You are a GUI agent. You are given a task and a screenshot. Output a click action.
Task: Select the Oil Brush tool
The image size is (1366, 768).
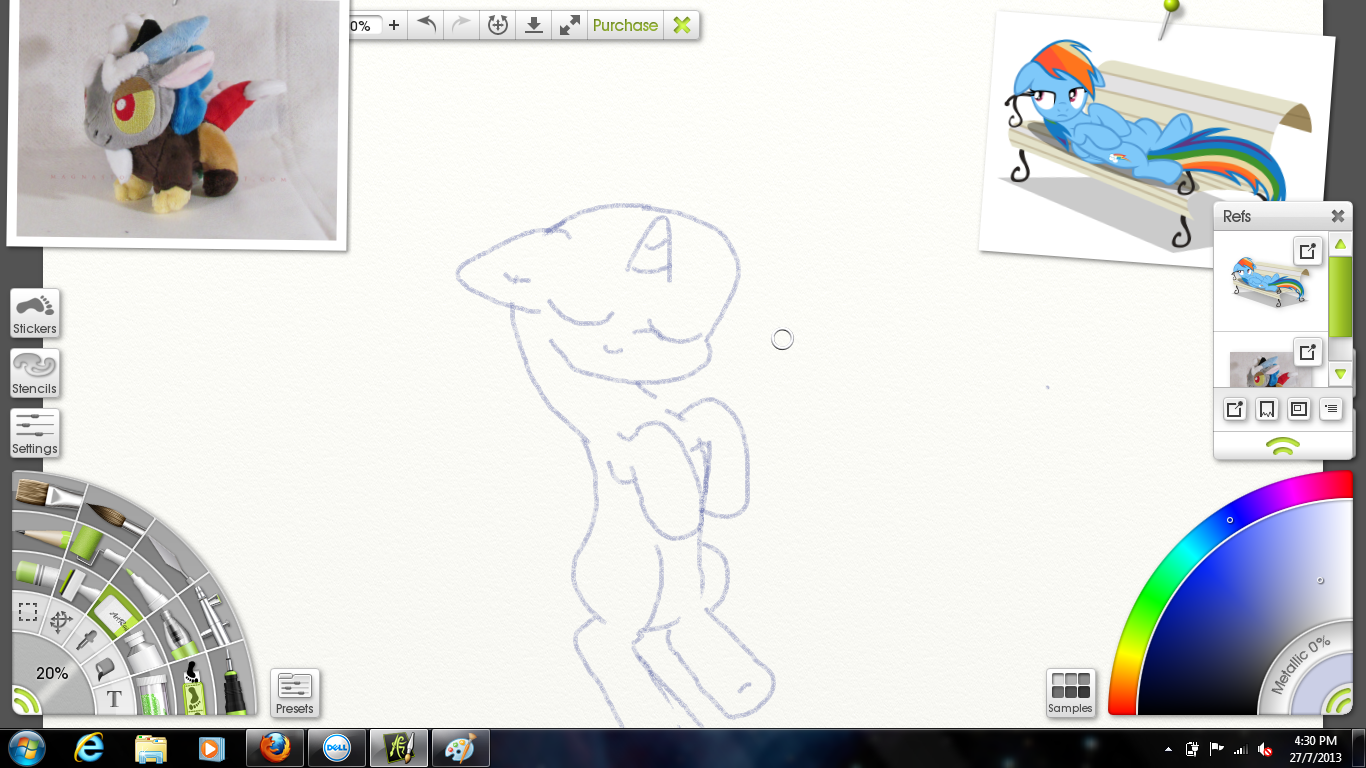tap(47, 494)
